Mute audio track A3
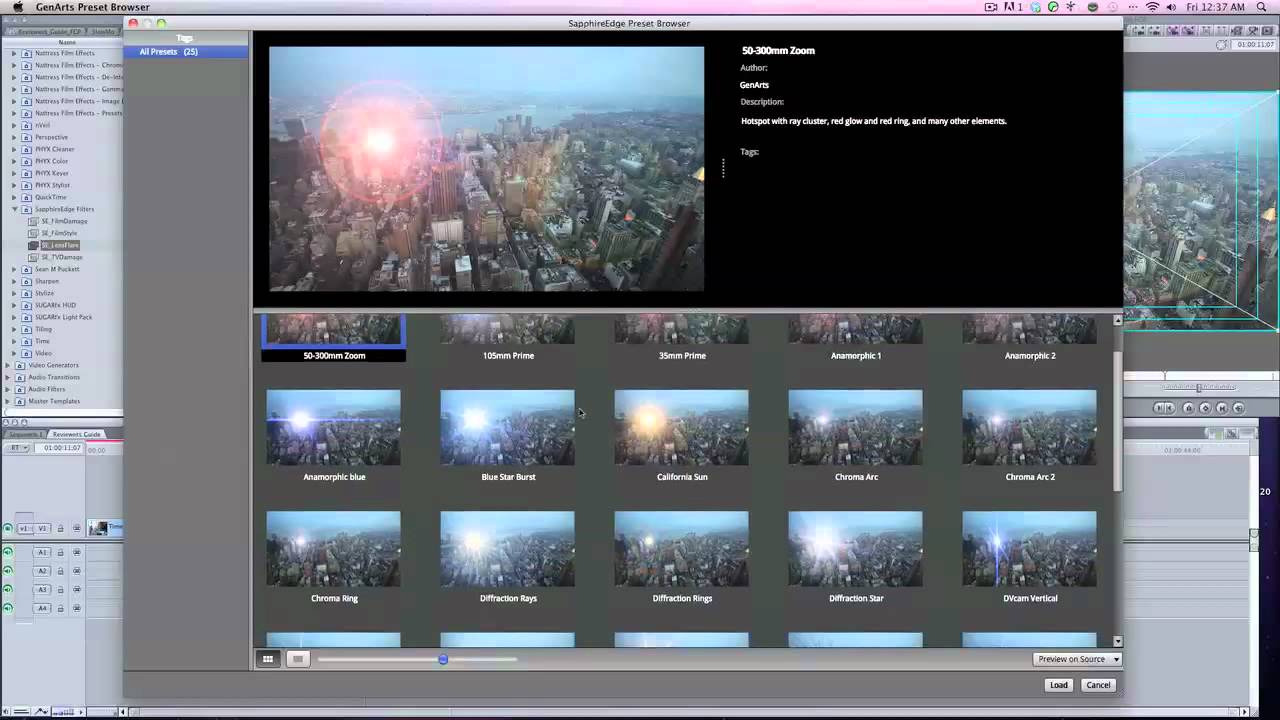The image size is (1280, 720). pos(8,589)
